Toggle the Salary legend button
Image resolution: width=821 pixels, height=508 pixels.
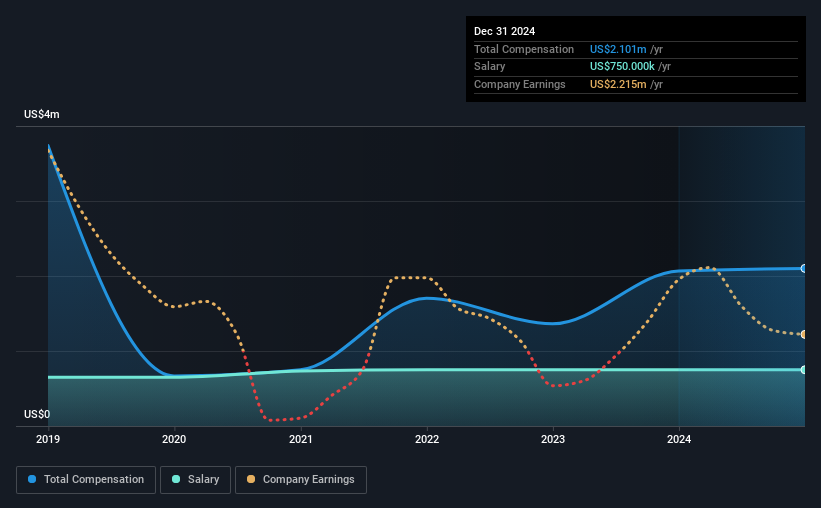pos(195,480)
